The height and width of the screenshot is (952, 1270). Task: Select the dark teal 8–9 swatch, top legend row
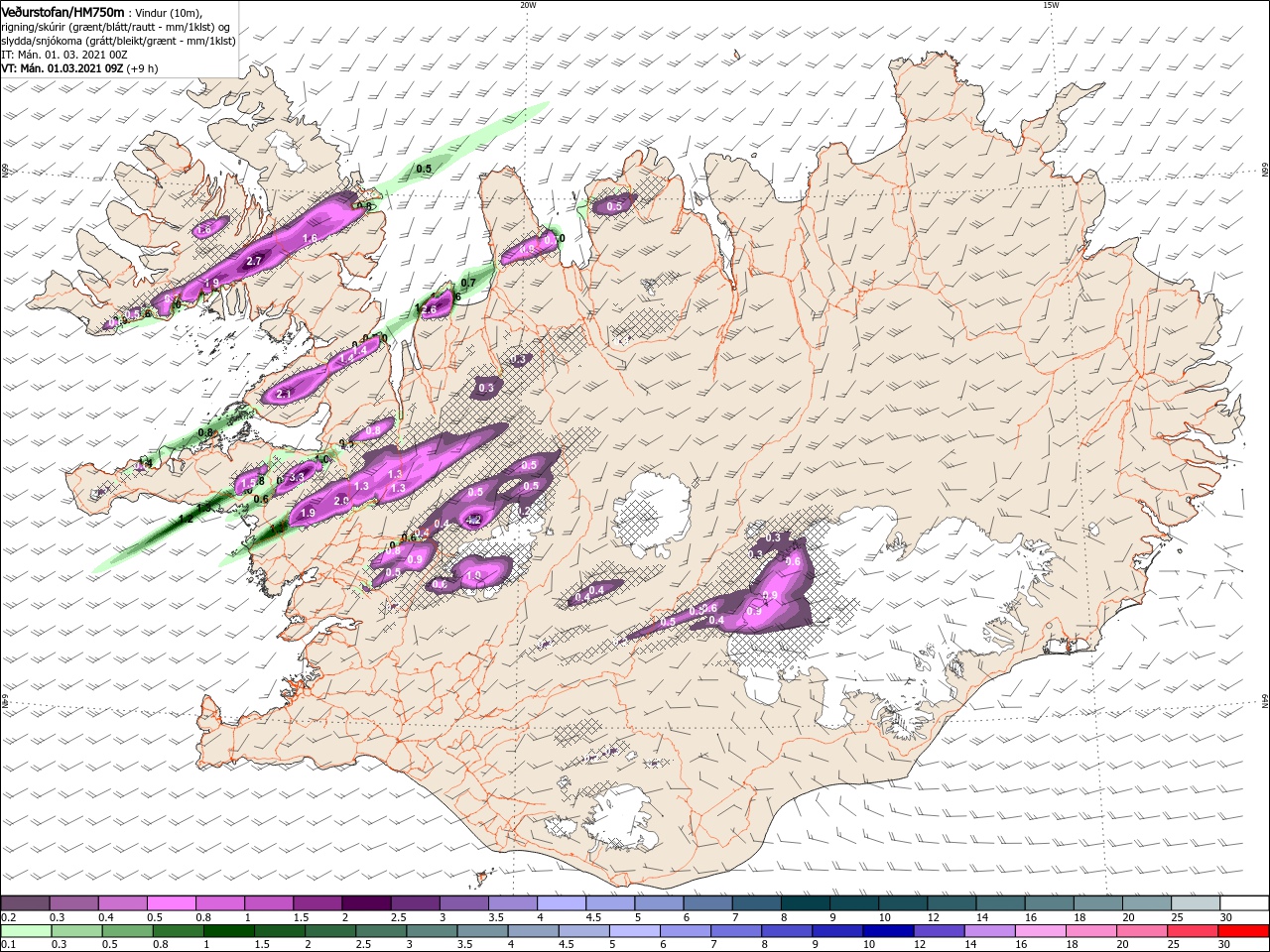pos(806,903)
